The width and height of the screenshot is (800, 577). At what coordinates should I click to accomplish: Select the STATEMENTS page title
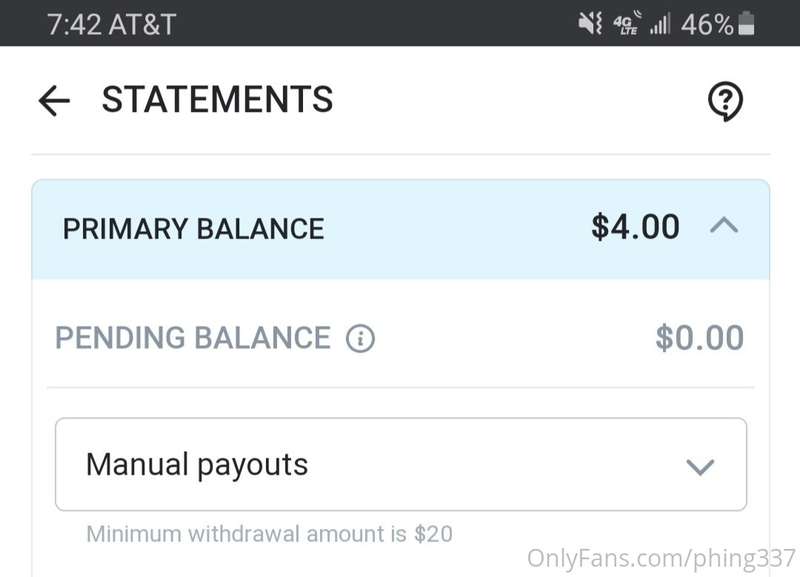coord(217,100)
